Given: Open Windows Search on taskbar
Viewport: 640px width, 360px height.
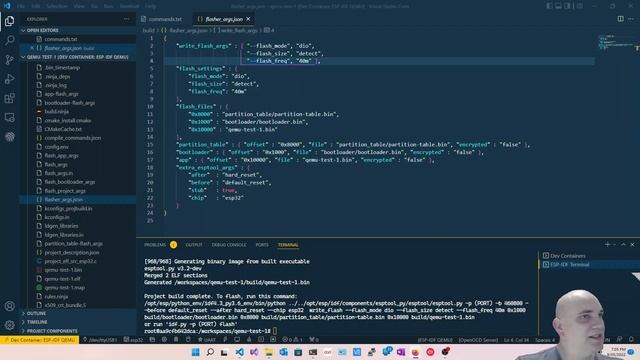Looking at the screenshot, I should (x=210, y=352).
